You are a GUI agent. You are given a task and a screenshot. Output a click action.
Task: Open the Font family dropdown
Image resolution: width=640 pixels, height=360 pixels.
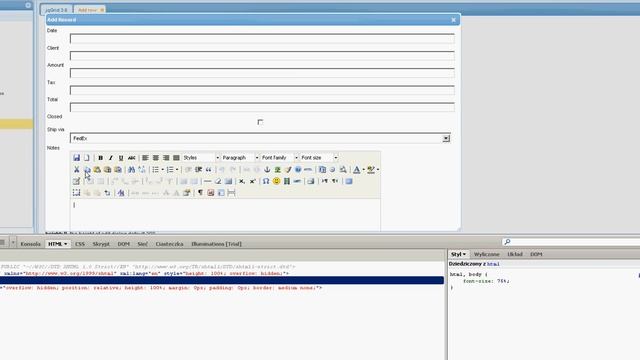tap(280, 158)
